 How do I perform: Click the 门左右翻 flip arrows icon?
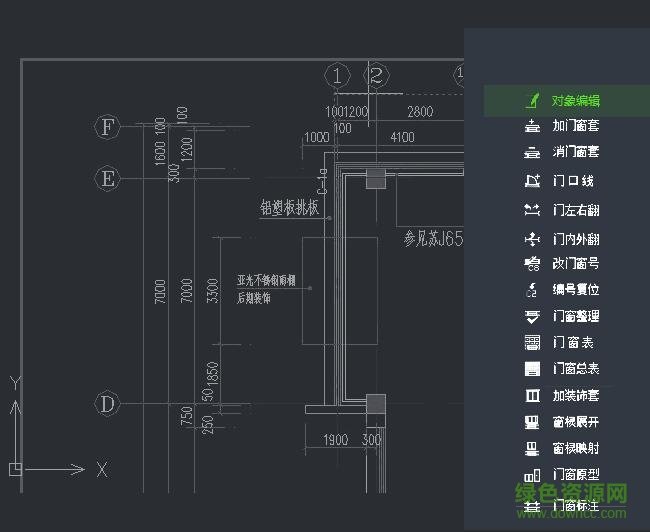532,211
